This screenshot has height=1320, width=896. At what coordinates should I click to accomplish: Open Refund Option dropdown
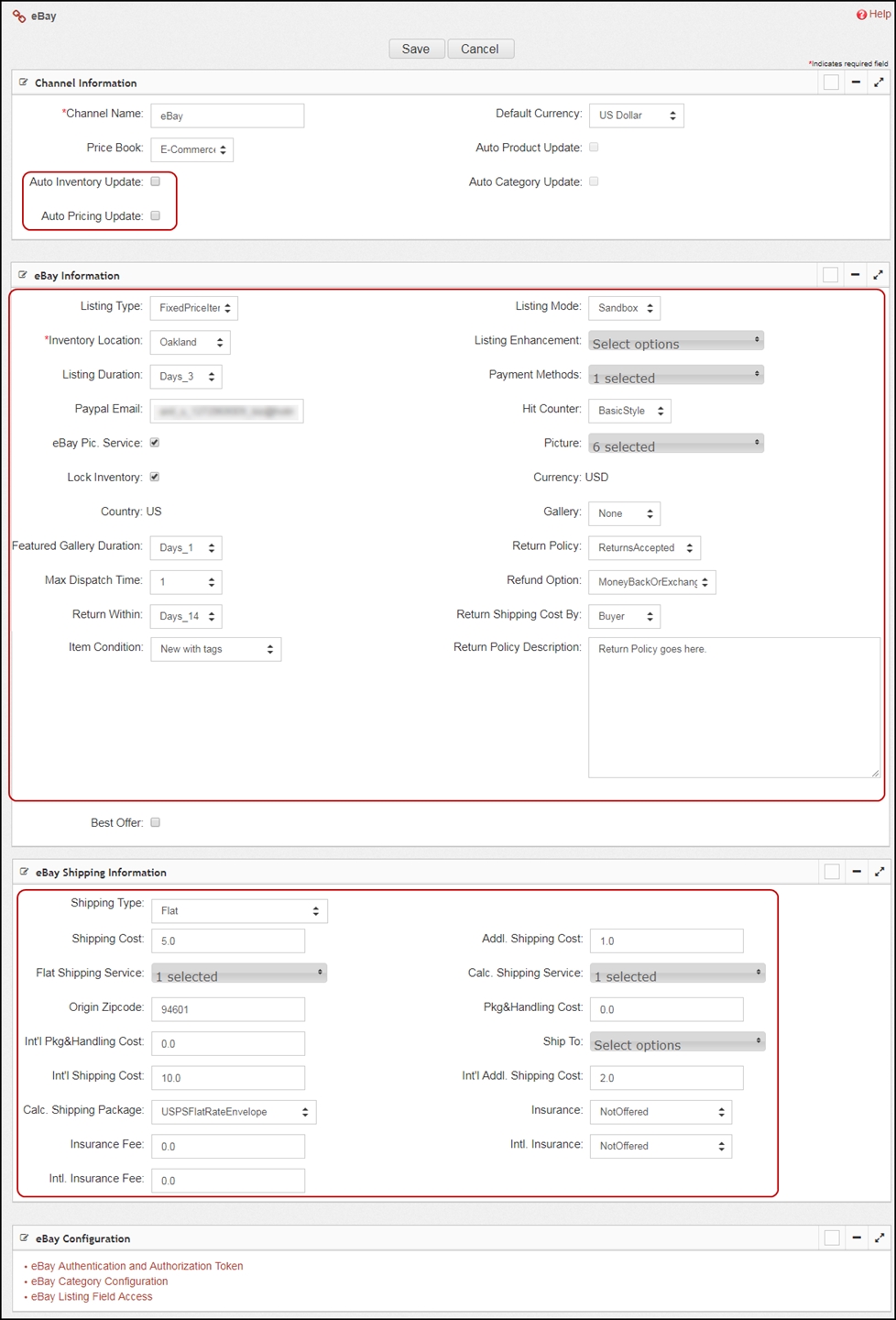651,582
